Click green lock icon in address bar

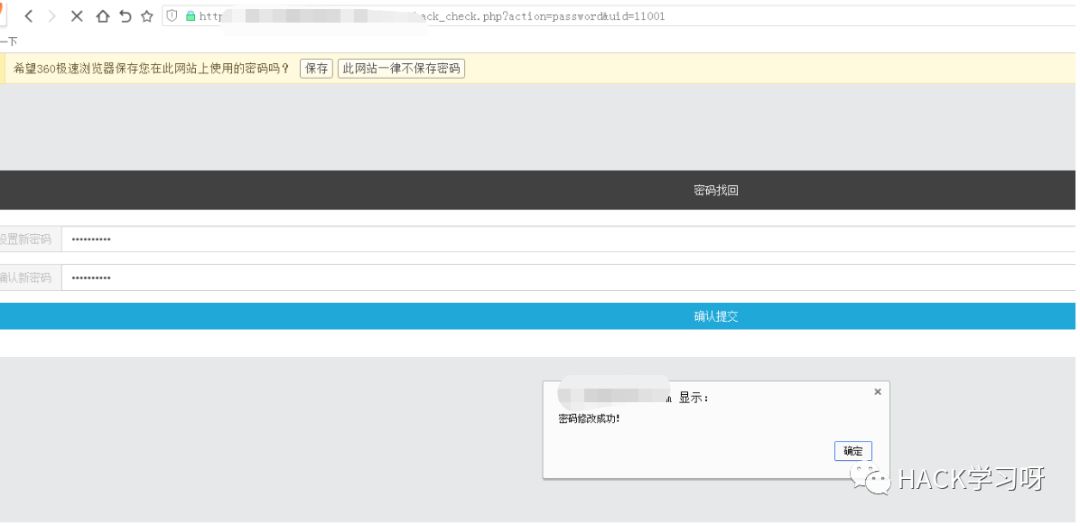190,16
